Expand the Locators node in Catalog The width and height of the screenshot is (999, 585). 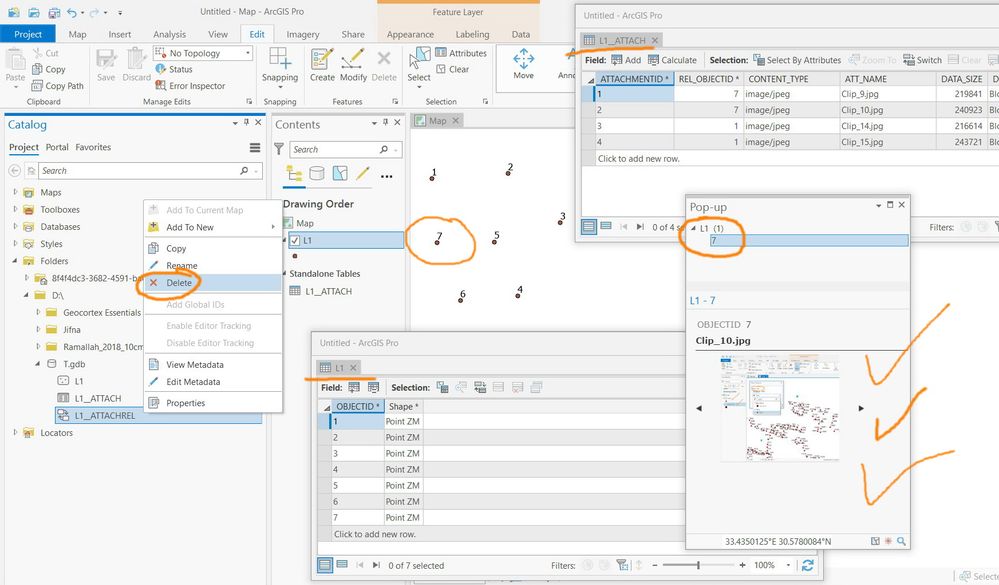(x=15, y=432)
